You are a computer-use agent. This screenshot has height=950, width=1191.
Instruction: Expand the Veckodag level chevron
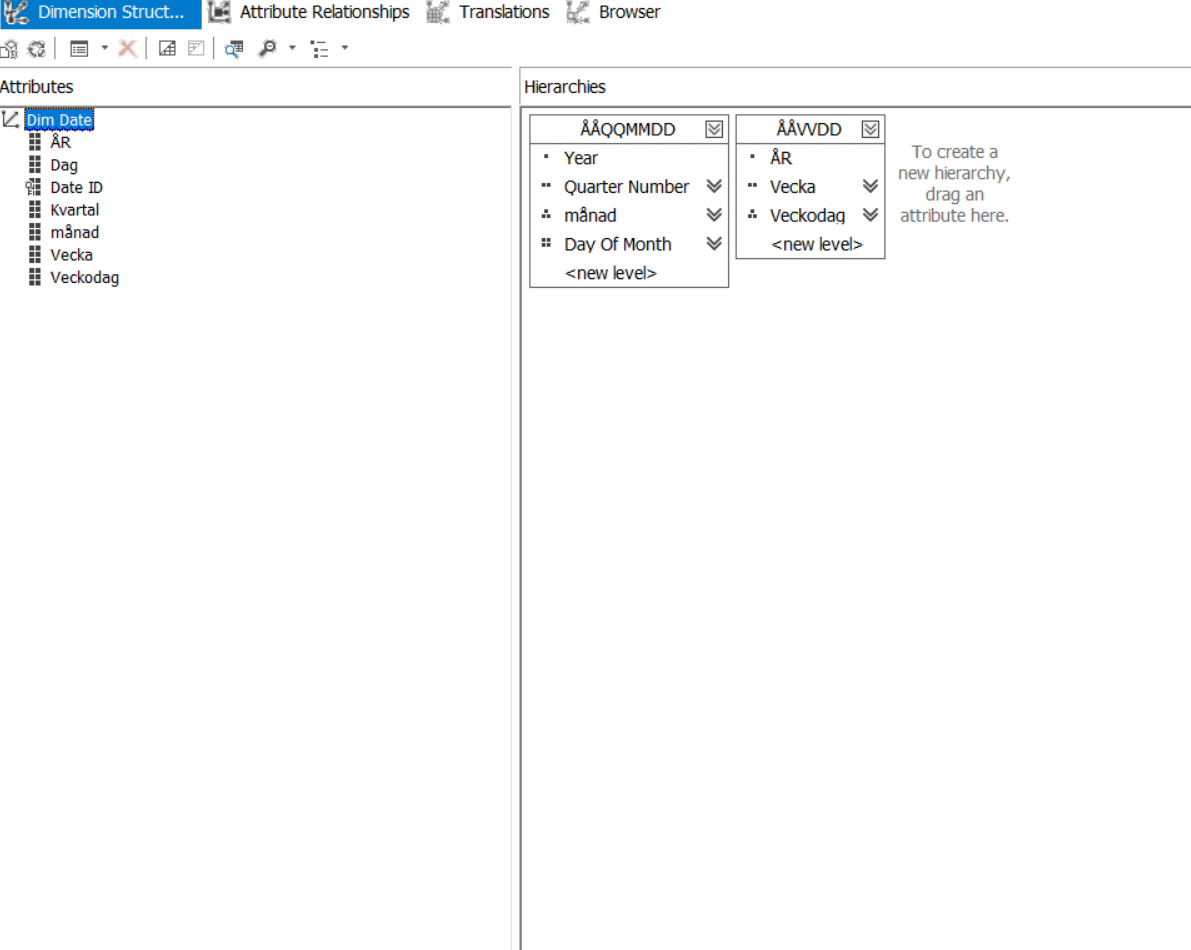(869, 215)
